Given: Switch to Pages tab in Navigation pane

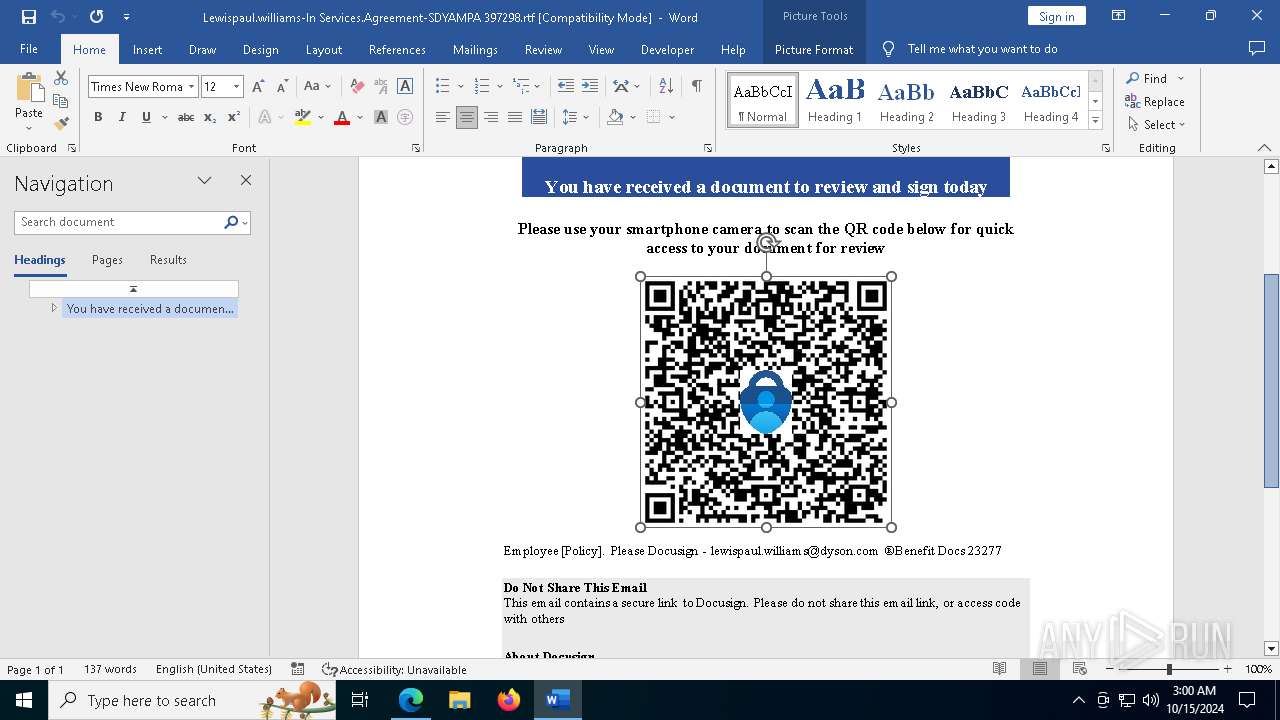Looking at the screenshot, I should tap(107, 259).
